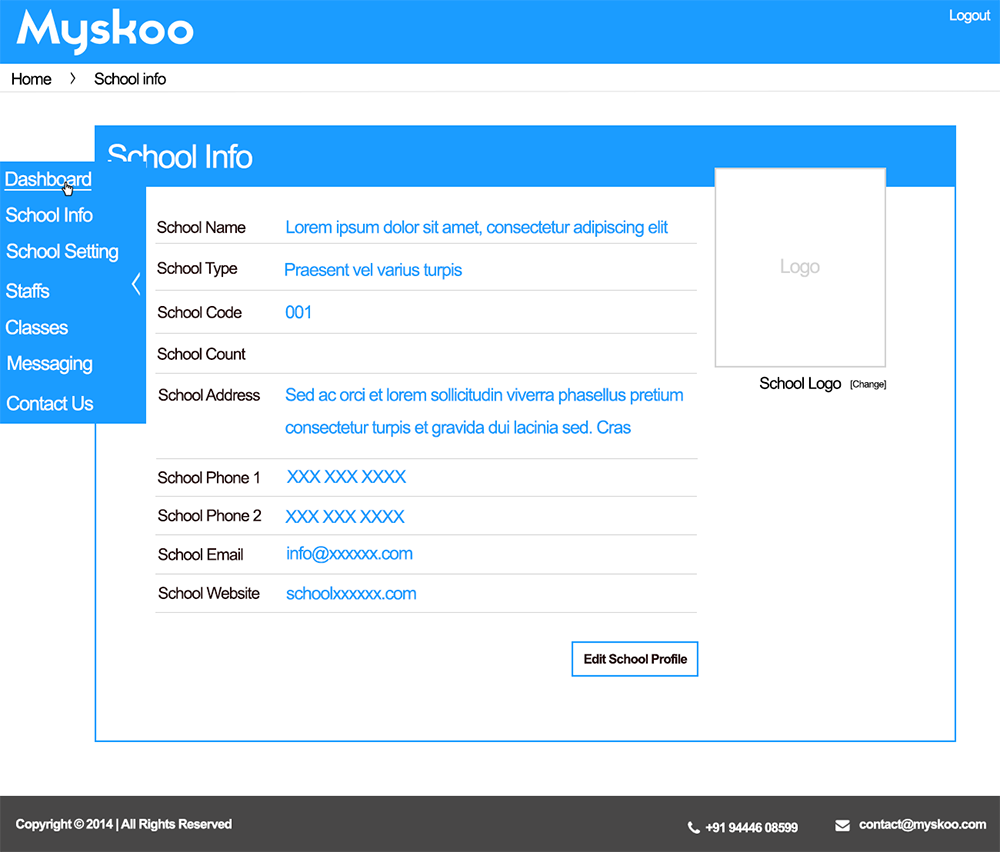This screenshot has width=1000, height=852.
Task: Open Contact Us in the sidebar
Action: (50, 403)
